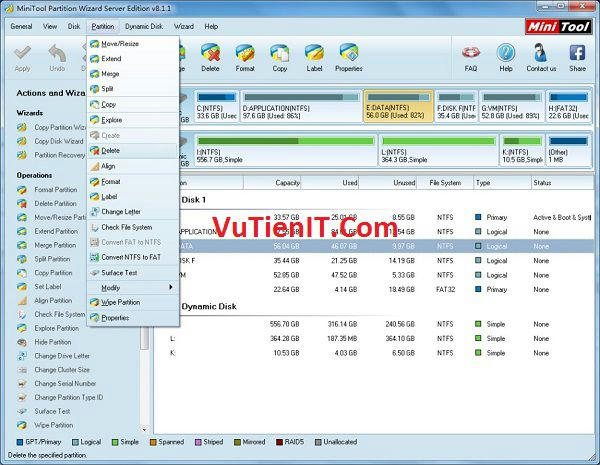Select the I:(NTFS) 556.7 GB volume block
Image resolution: width=600 pixels, height=465 pixels.
(x=285, y=150)
